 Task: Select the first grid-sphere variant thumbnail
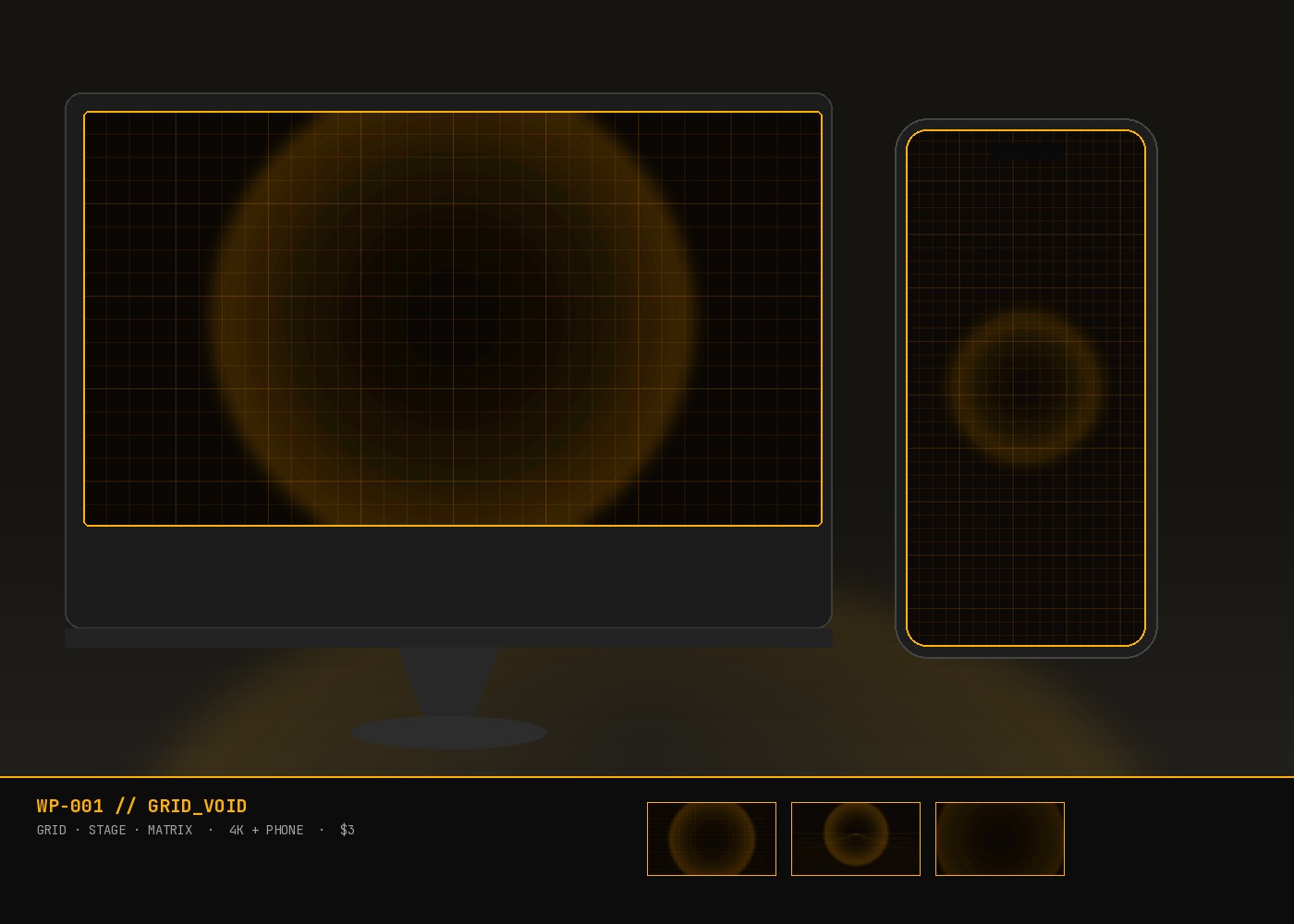click(x=712, y=839)
